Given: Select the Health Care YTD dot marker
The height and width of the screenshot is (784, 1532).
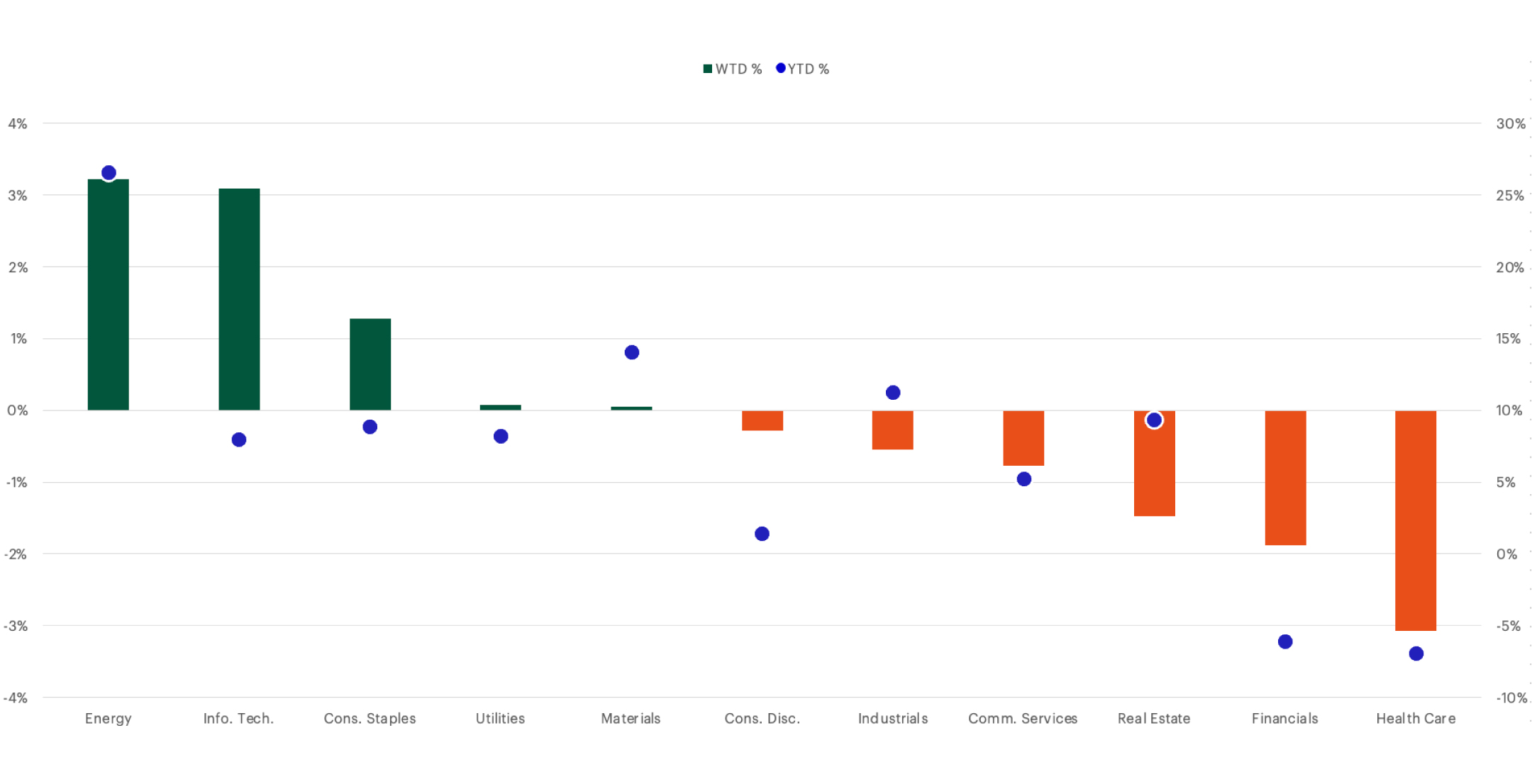Looking at the screenshot, I should [x=1415, y=654].
